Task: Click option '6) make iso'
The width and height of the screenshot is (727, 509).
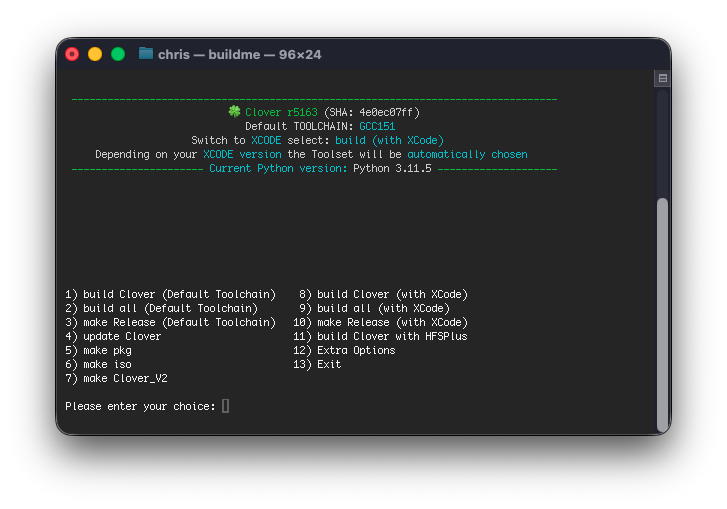Action: point(98,364)
